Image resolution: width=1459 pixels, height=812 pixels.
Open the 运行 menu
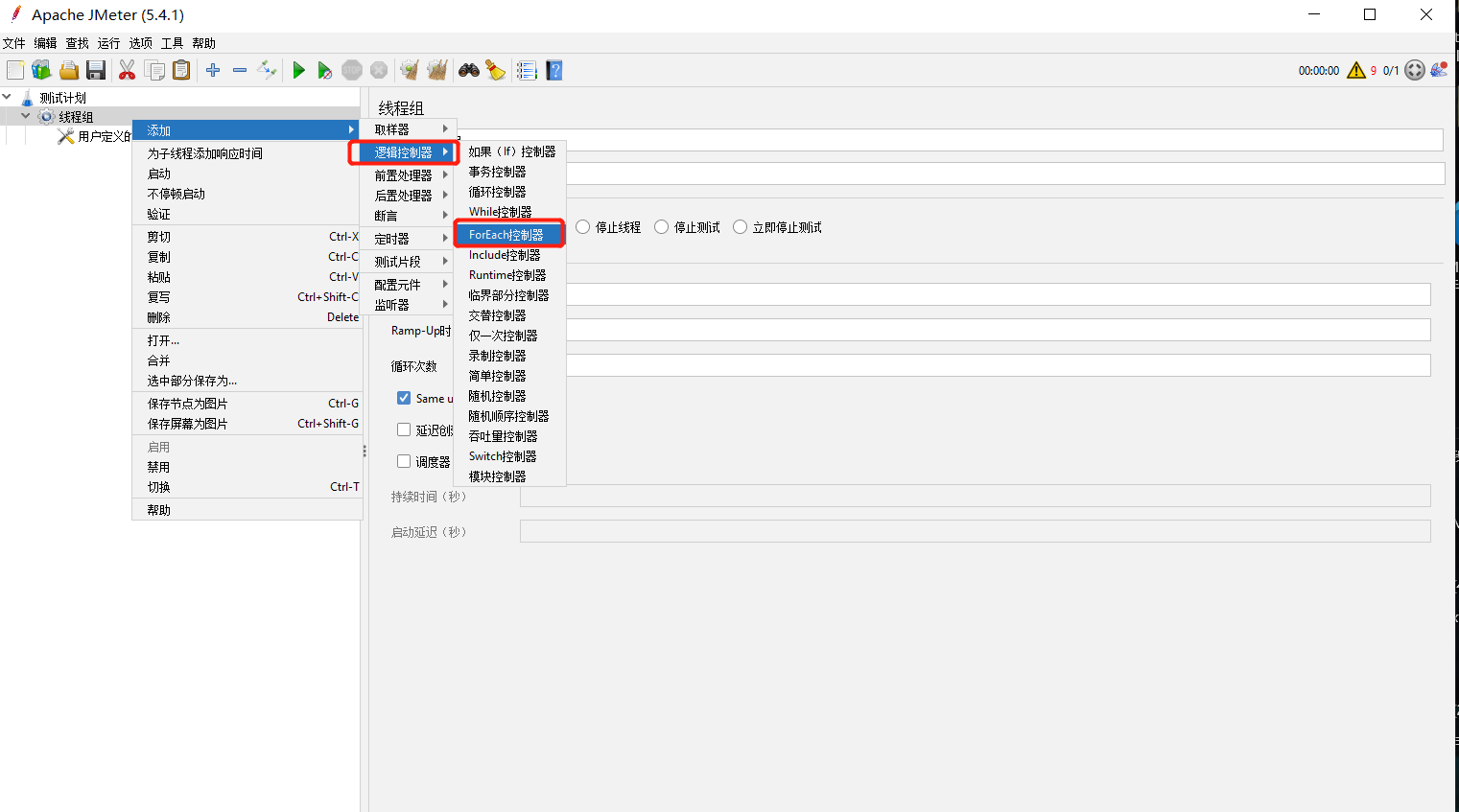point(109,43)
